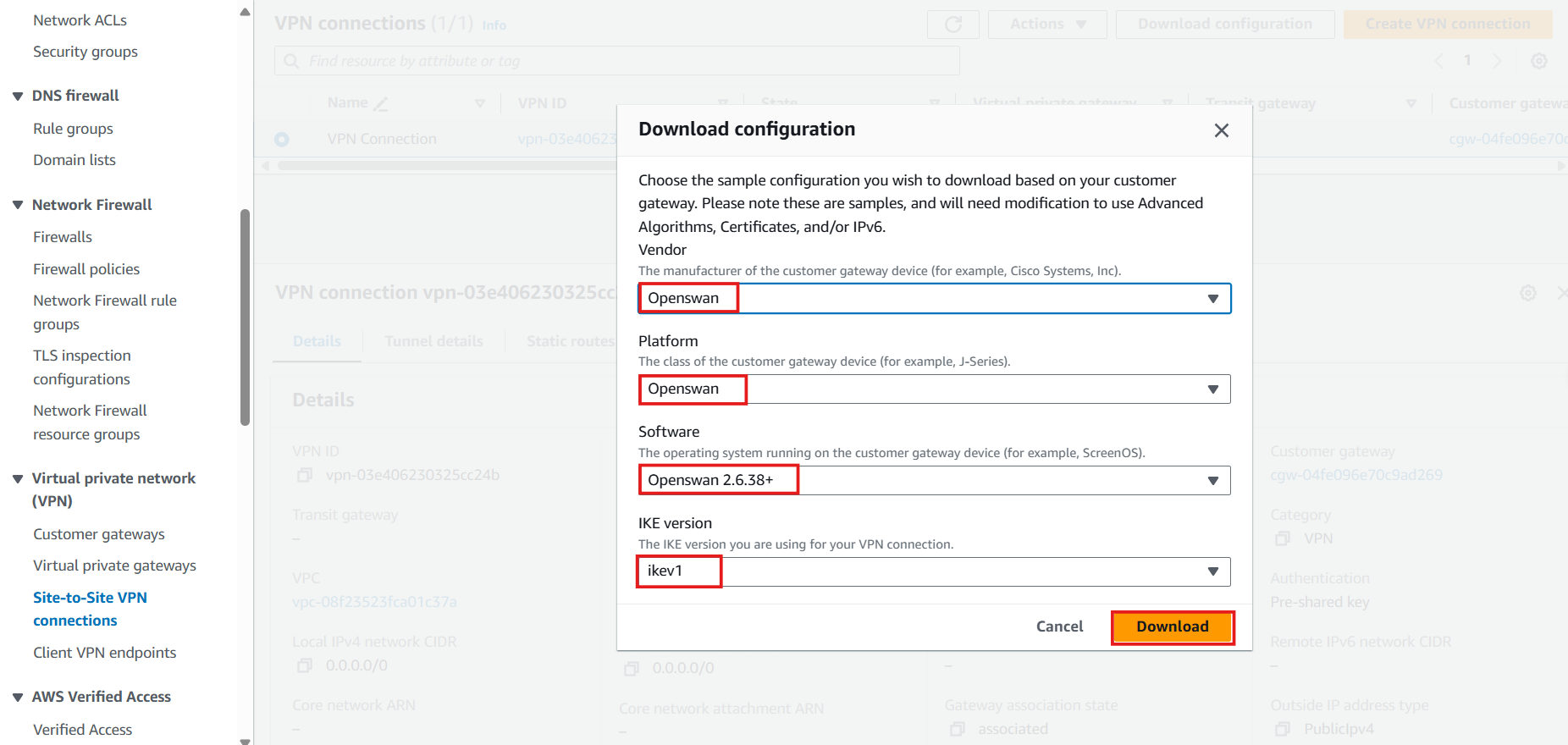Copy the Local IPv4 network CIDR value
Screen dimensions: 1568x745
pyautogui.click(x=305, y=666)
